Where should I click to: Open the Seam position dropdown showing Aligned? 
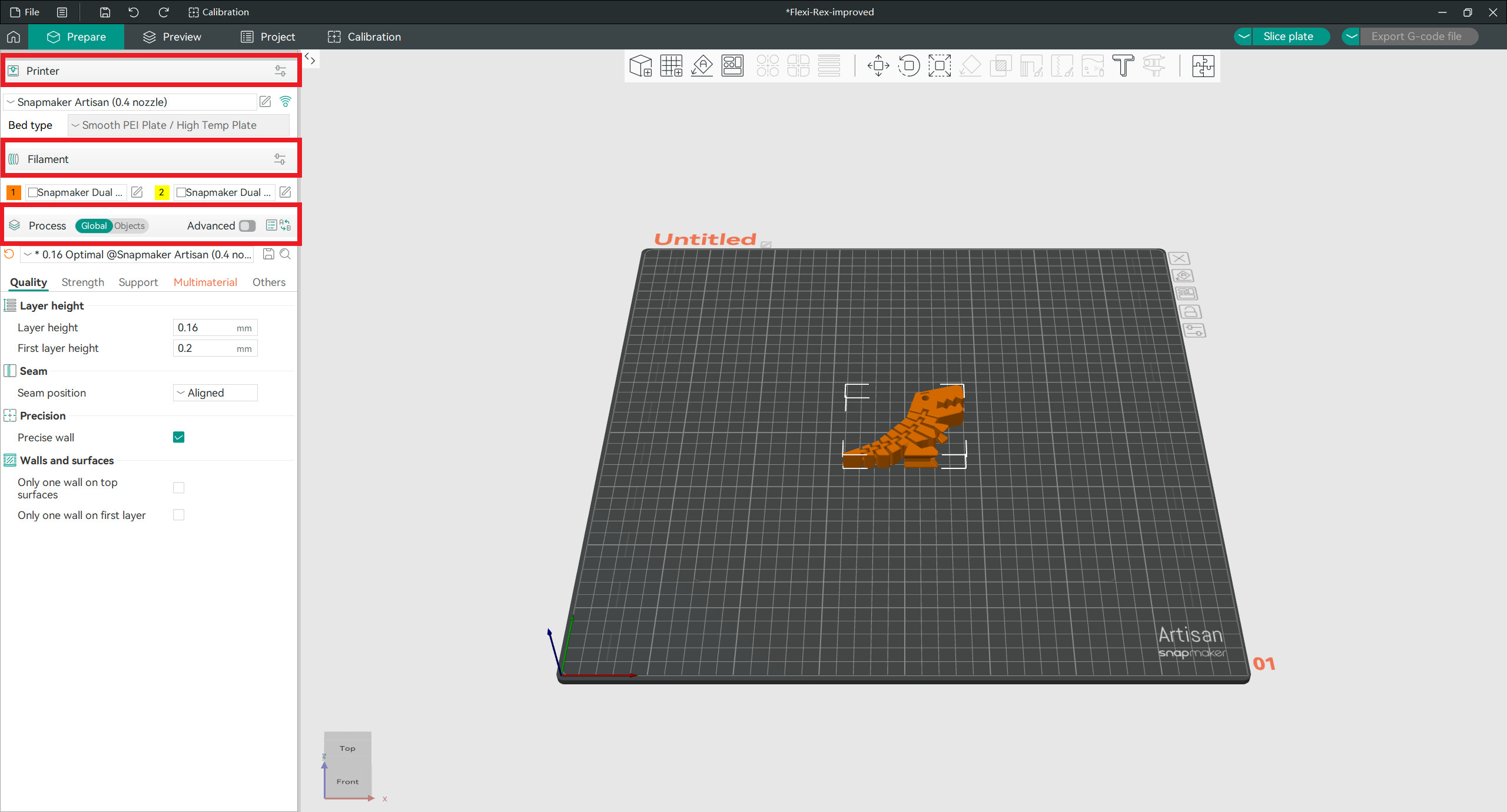pos(214,392)
